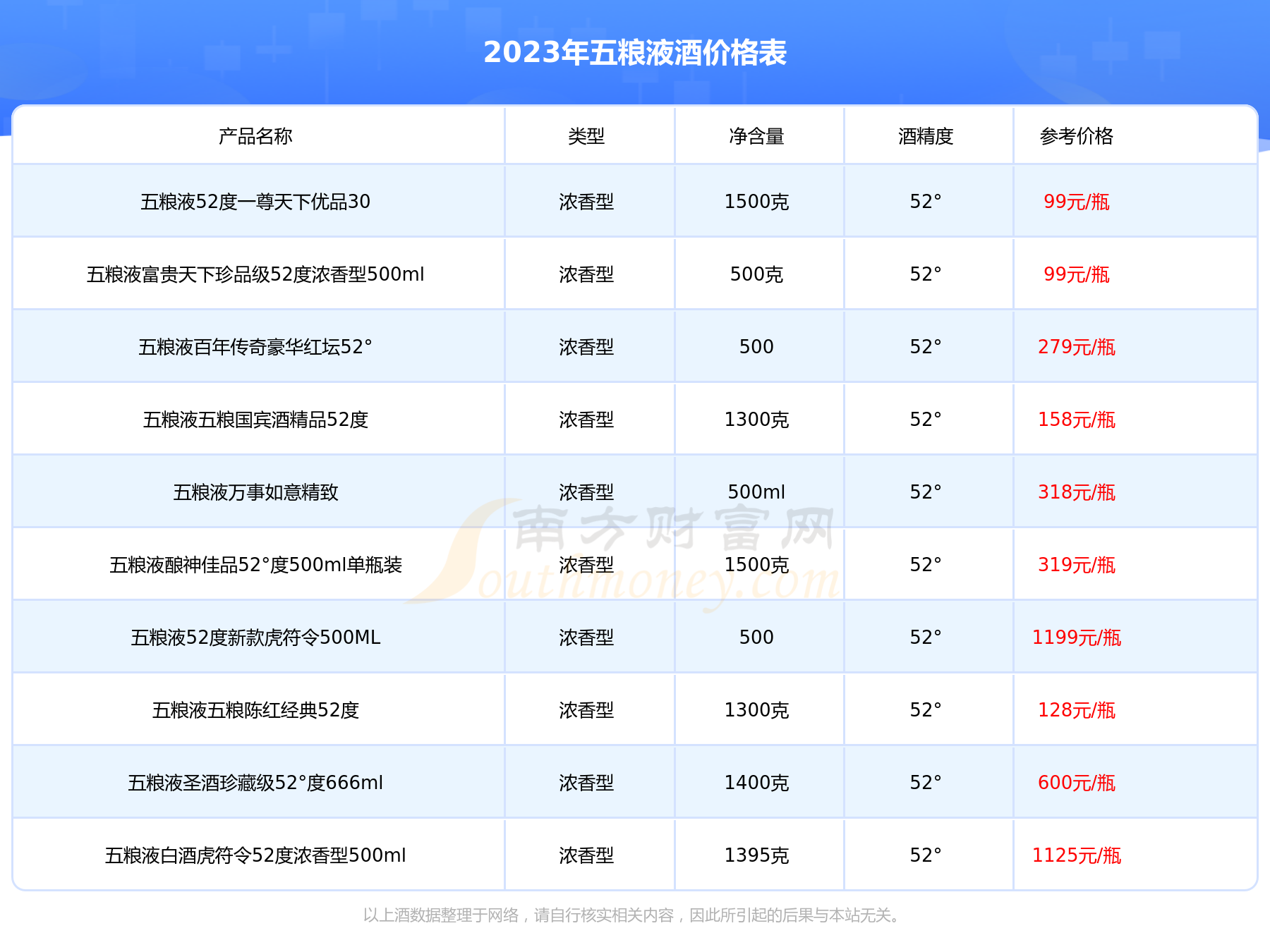Click 1300克 in 五粮陈红经典 row
1270x952 pixels.
[x=756, y=710]
